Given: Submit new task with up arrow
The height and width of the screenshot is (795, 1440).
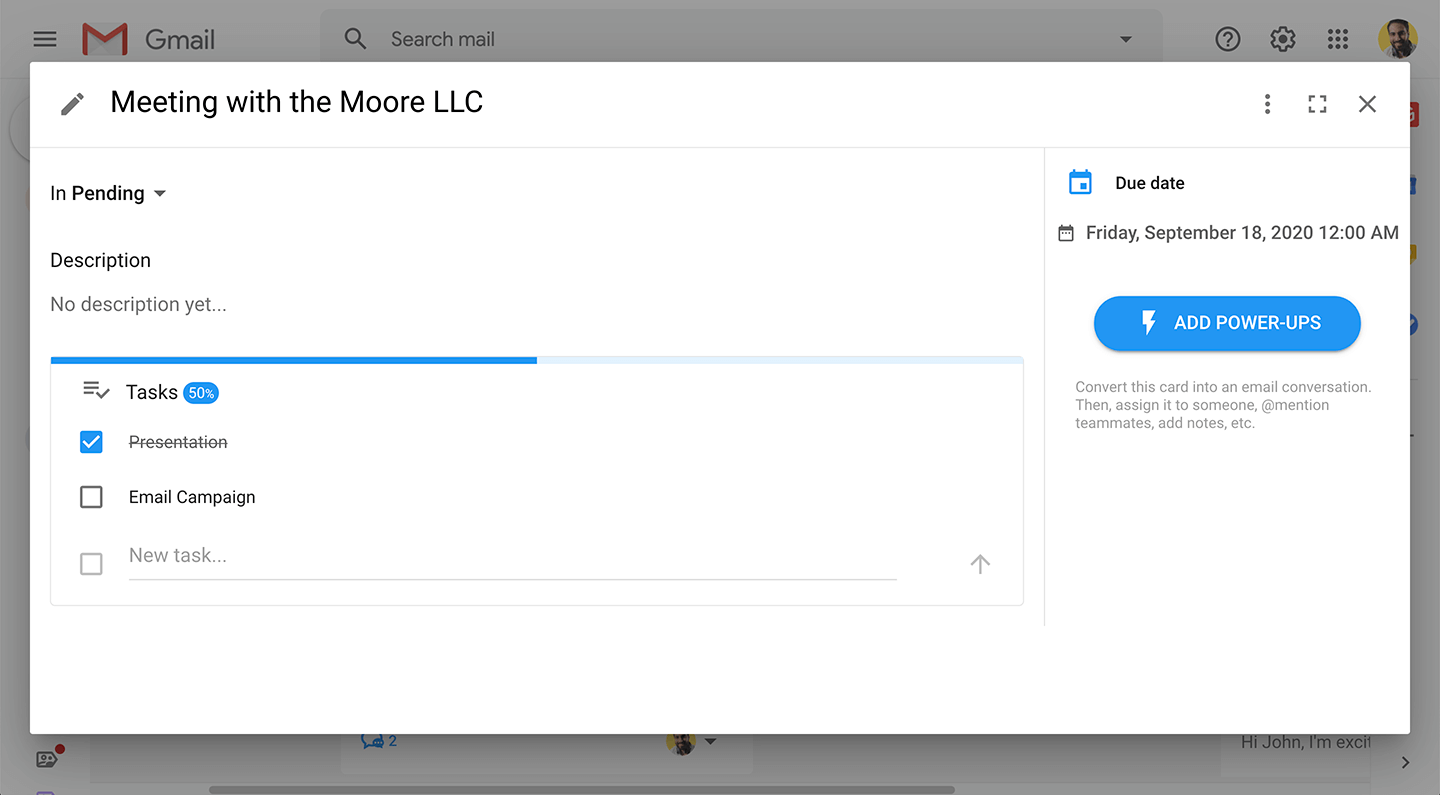Looking at the screenshot, I should tap(980, 564).
